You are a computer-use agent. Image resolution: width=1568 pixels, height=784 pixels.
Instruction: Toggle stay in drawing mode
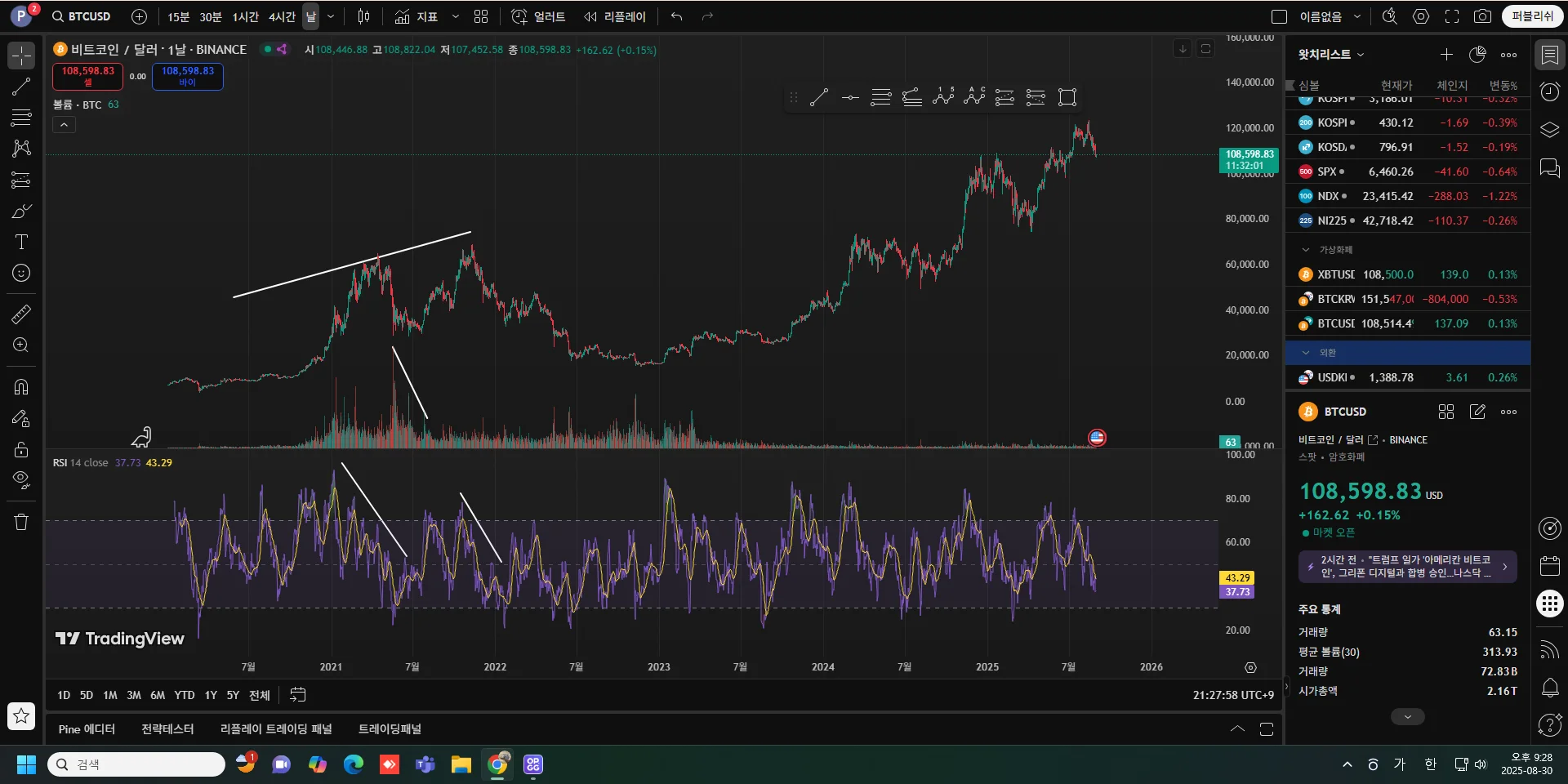pos(21,418)
